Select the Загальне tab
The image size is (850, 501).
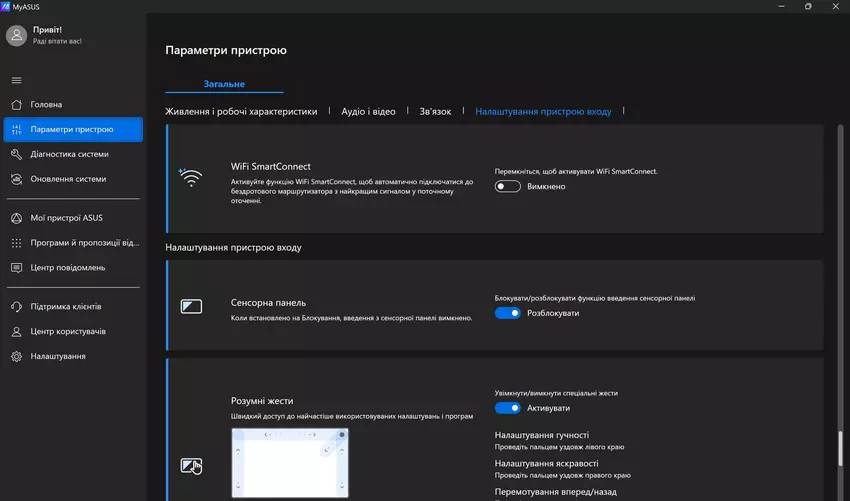pyautogui.click(x=224, y=84)
